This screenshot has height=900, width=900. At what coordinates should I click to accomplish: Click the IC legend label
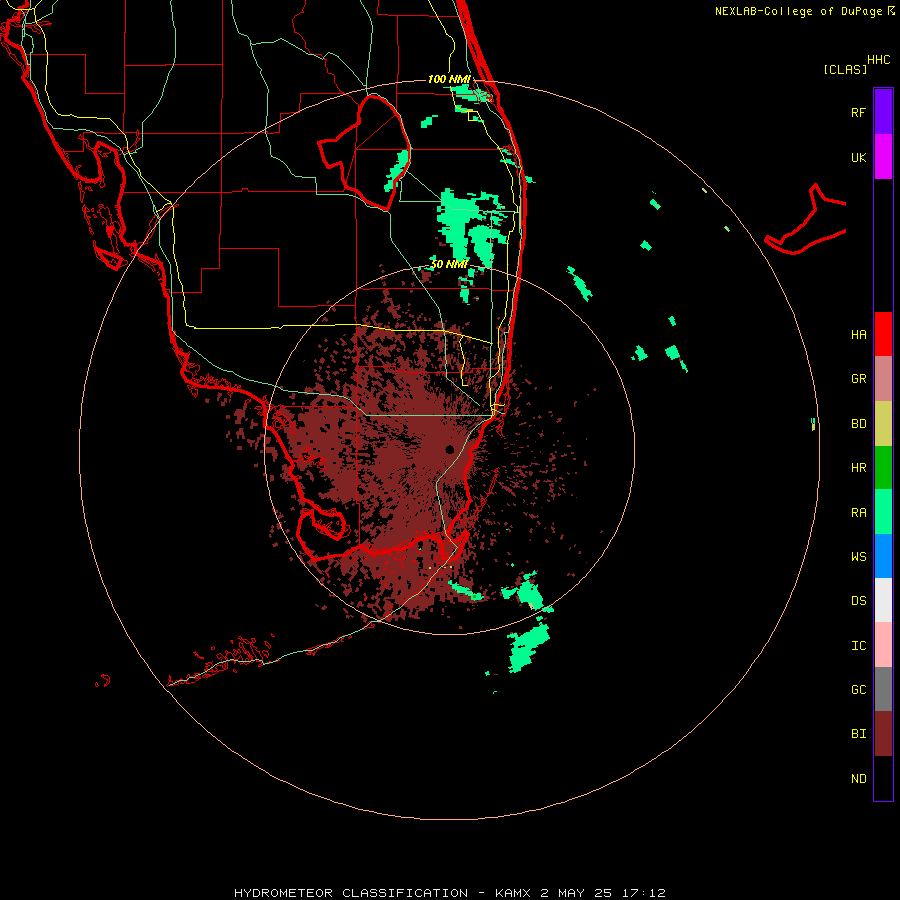click(858, 646)
